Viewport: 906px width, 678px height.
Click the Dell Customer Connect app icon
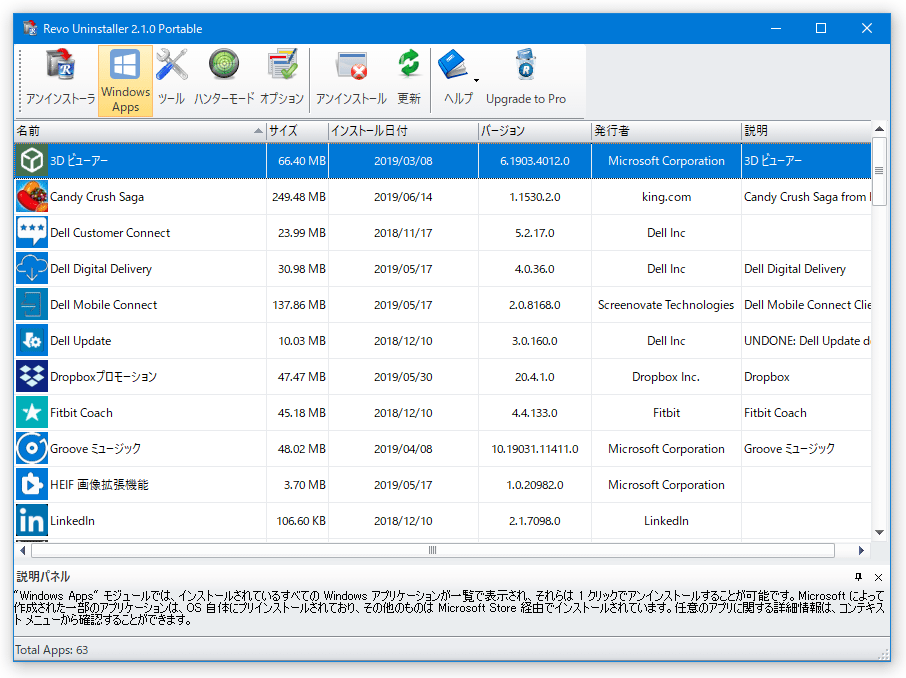tap(31, 232)
